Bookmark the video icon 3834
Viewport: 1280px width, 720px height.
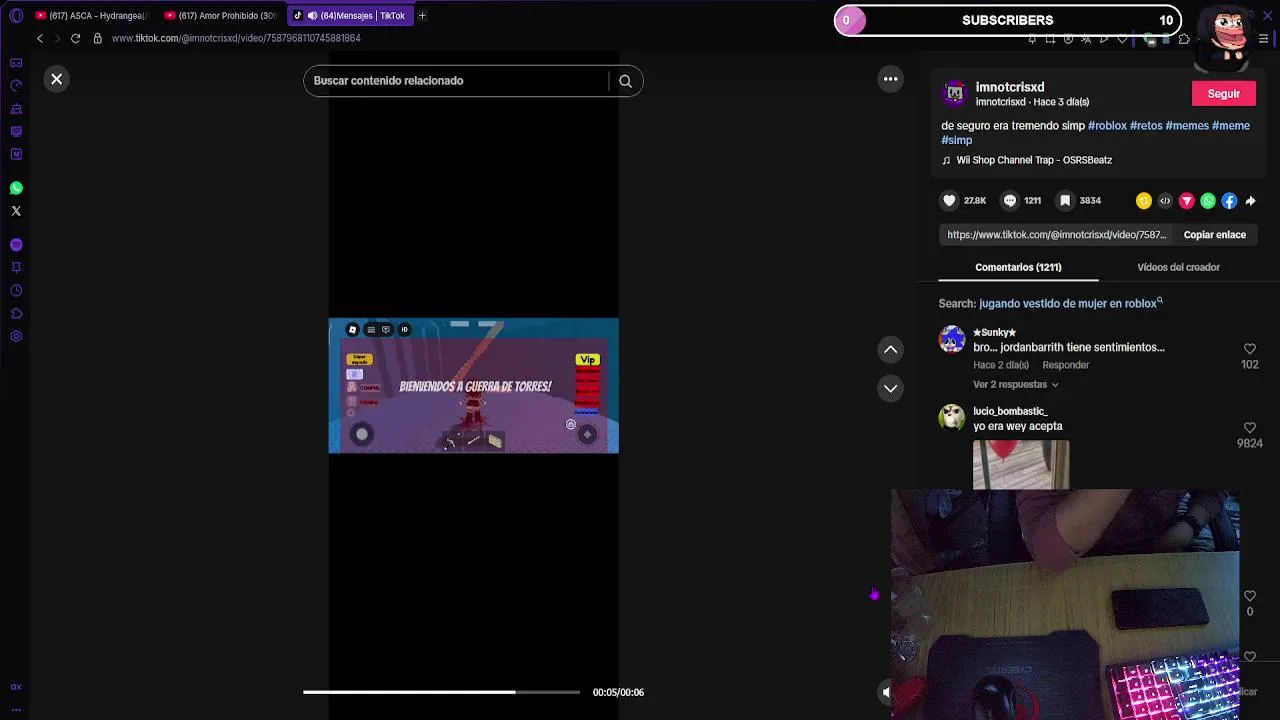point(1065,201)
